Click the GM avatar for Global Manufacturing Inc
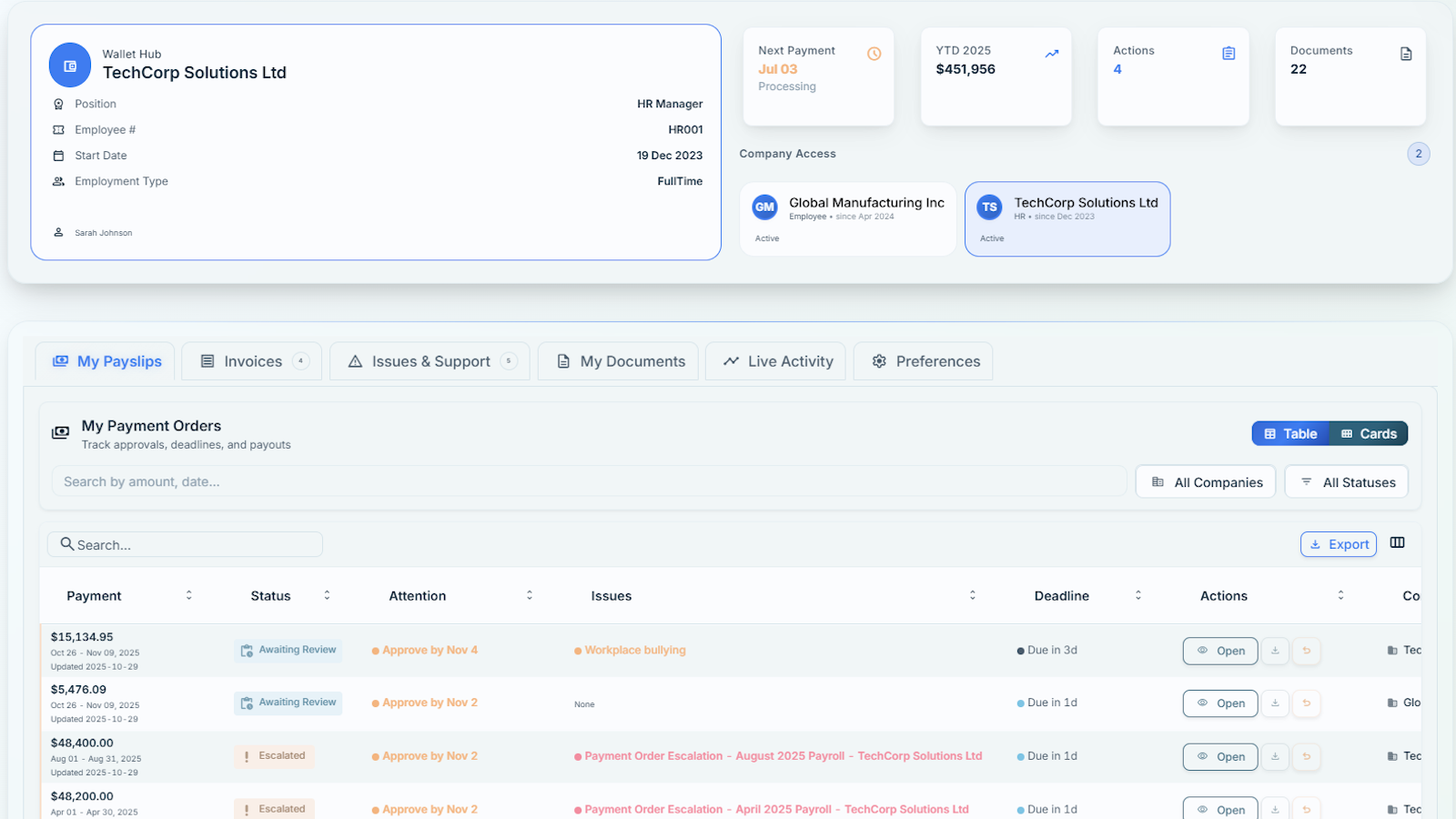This screenshot has width=1456, height=819. point(765,207)
